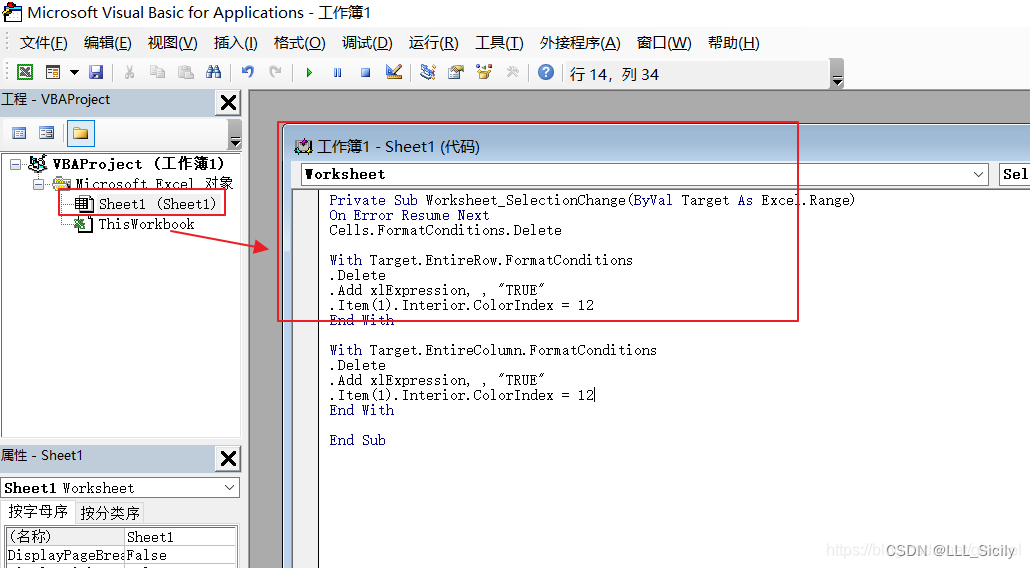Image resolution: width=1030 pixels, height=568 pixels.
Task: Open the Worksheet object dropdown in code window
Action: point(978,175)
